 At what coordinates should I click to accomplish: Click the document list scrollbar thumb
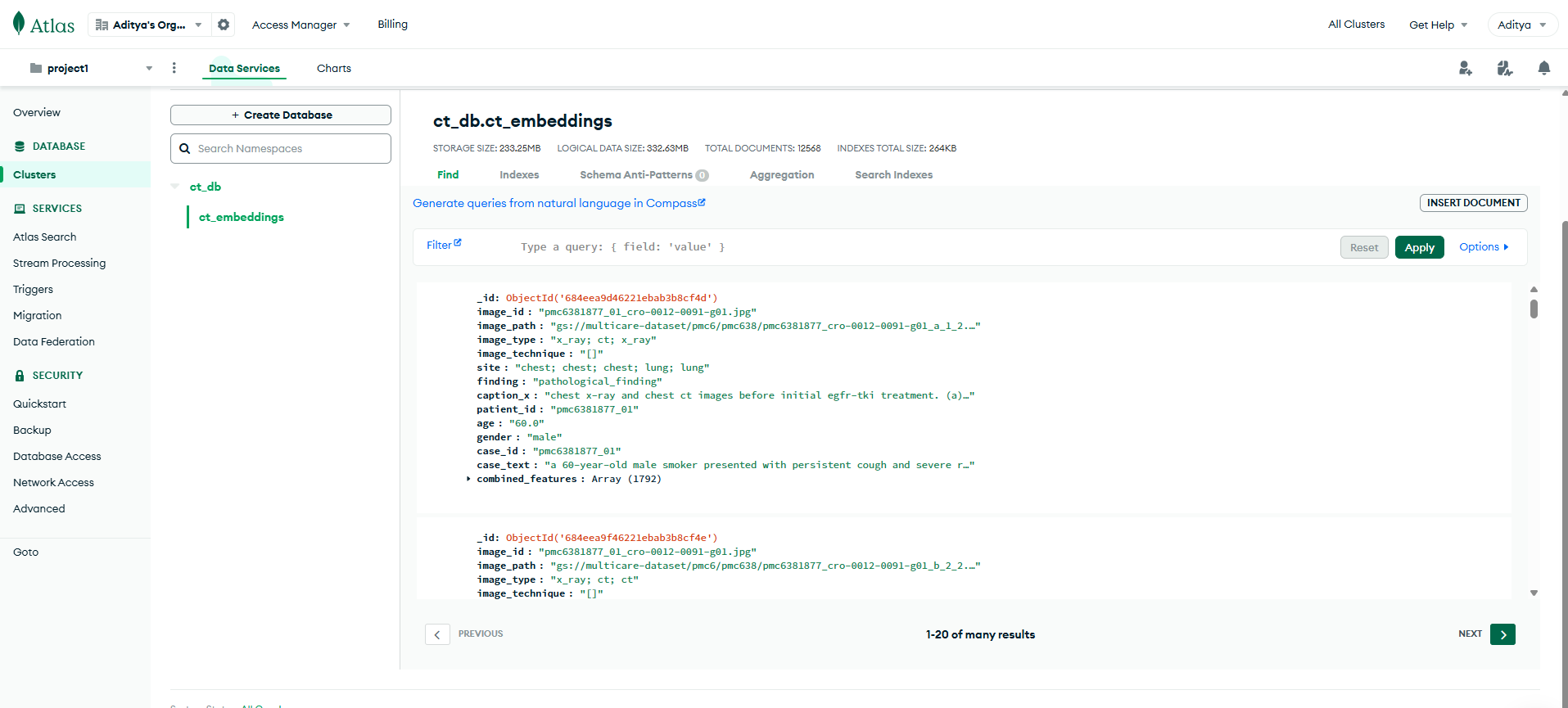point(1534,309)
